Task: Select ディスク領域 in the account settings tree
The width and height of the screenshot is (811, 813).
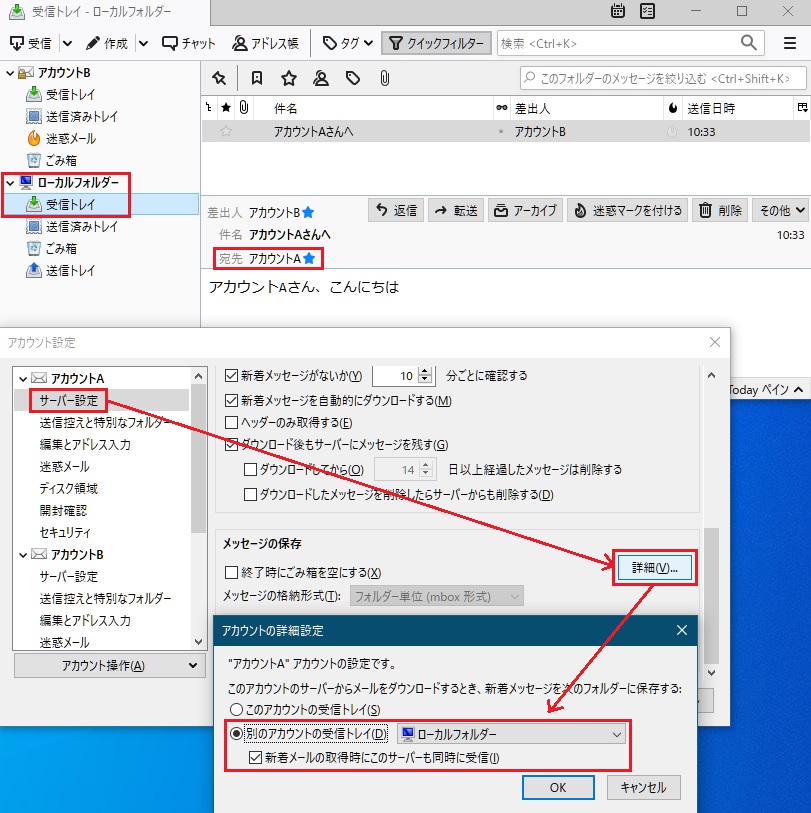Action: (68, 488)
